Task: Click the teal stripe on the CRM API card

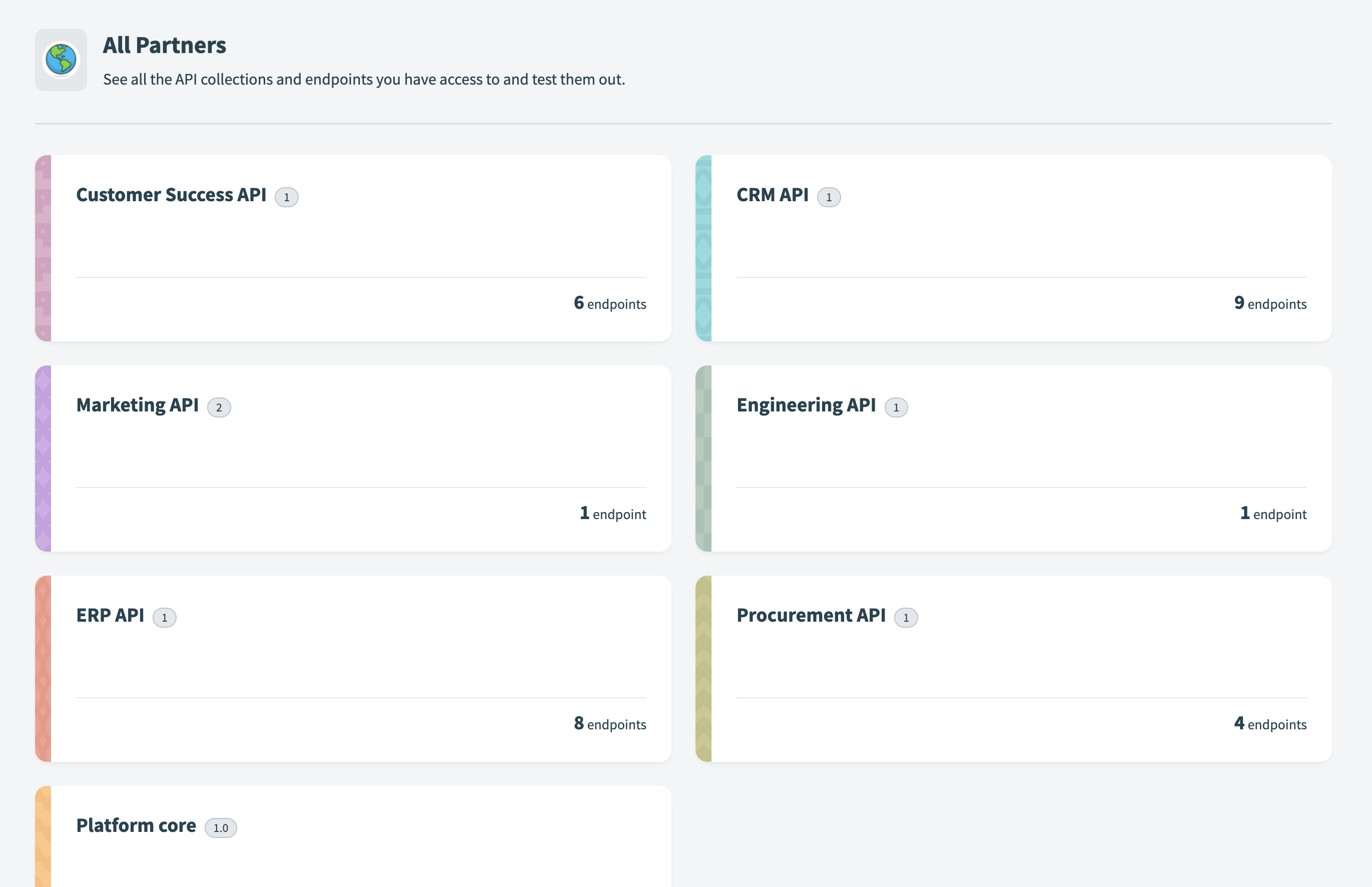Action: click(704, 248)
